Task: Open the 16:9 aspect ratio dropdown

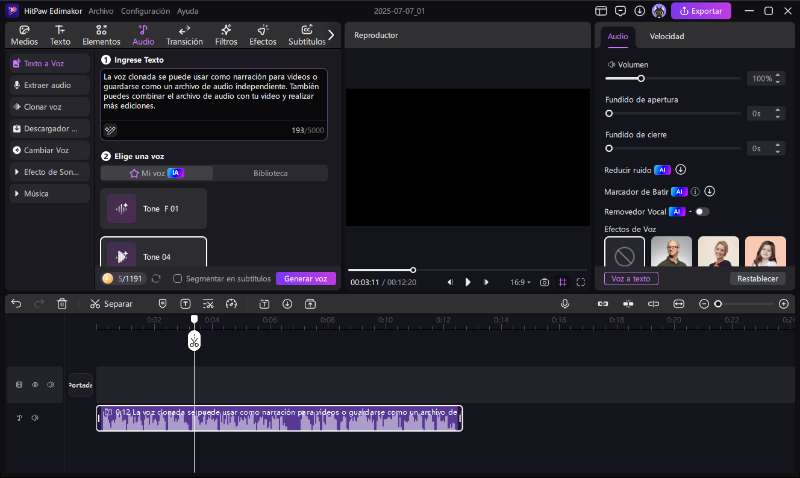Action: pos(520,282)
